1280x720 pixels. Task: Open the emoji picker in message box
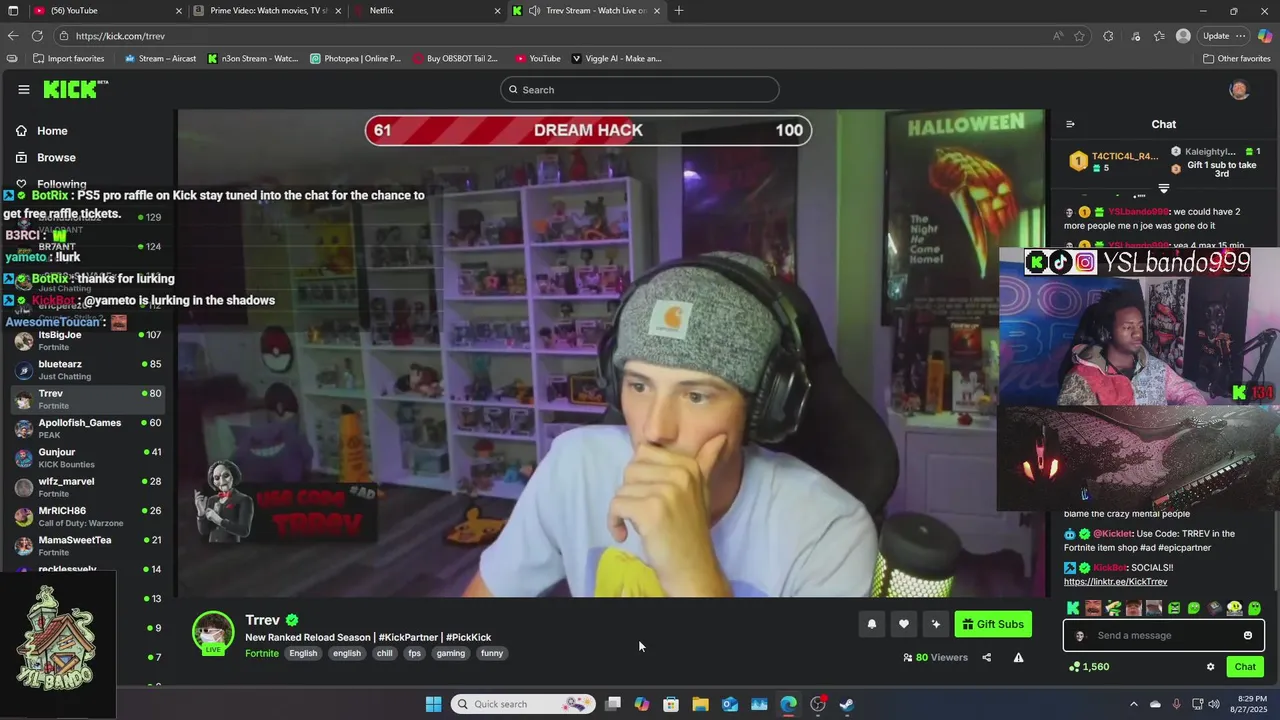pos(1247,635)
